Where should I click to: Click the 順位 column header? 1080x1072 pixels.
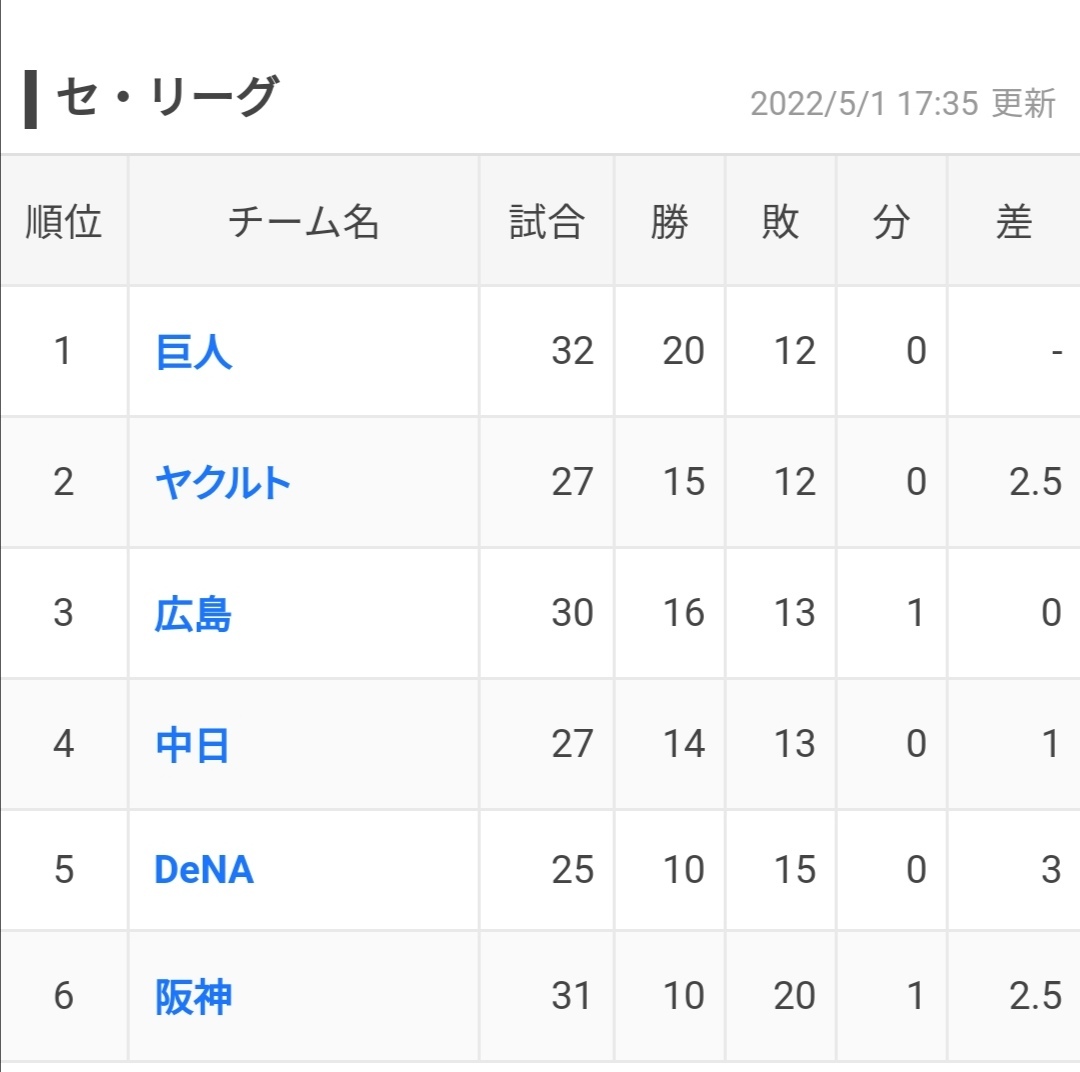(64, 221)
